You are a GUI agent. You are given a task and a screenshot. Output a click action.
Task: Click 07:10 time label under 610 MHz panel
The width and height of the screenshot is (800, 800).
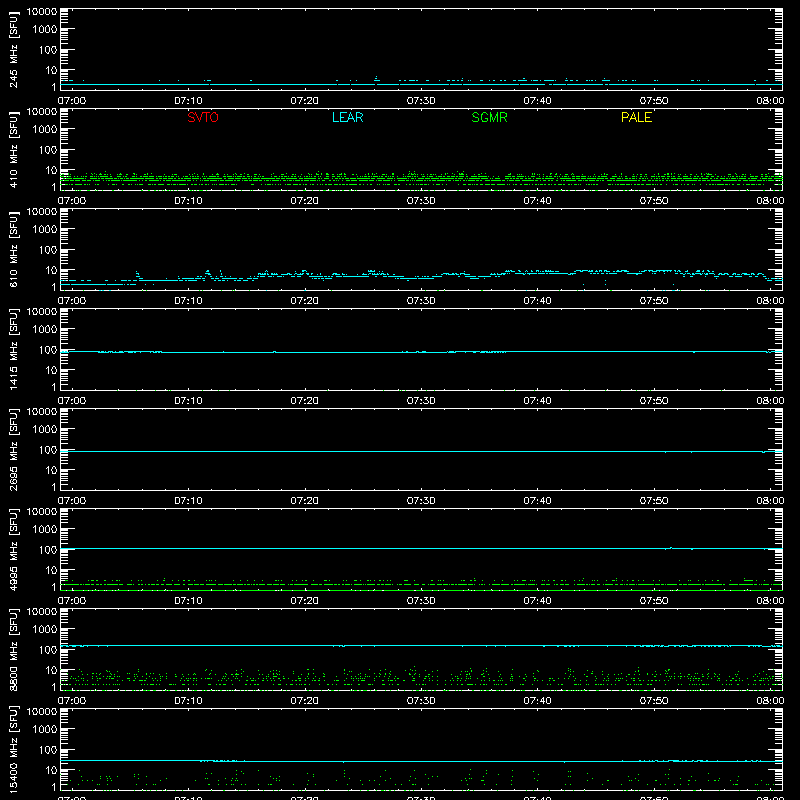[188, 301]
